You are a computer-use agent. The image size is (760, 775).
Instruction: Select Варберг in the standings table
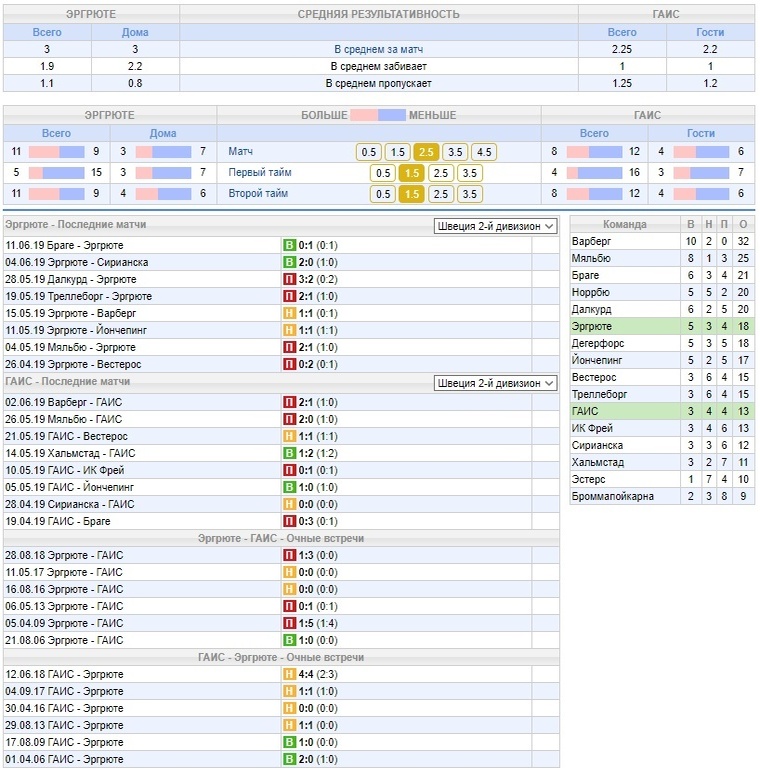coord(591,241)
